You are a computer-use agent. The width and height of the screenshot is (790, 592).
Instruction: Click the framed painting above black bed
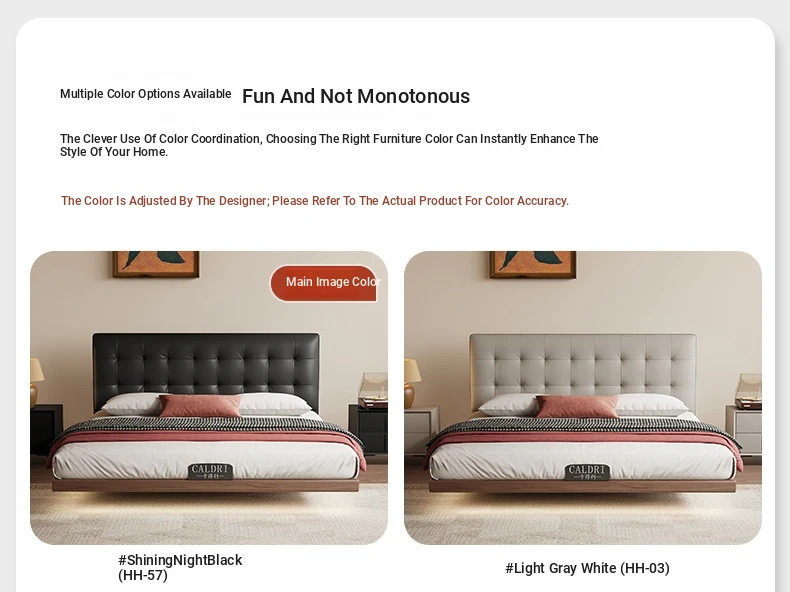pos(156,264)
